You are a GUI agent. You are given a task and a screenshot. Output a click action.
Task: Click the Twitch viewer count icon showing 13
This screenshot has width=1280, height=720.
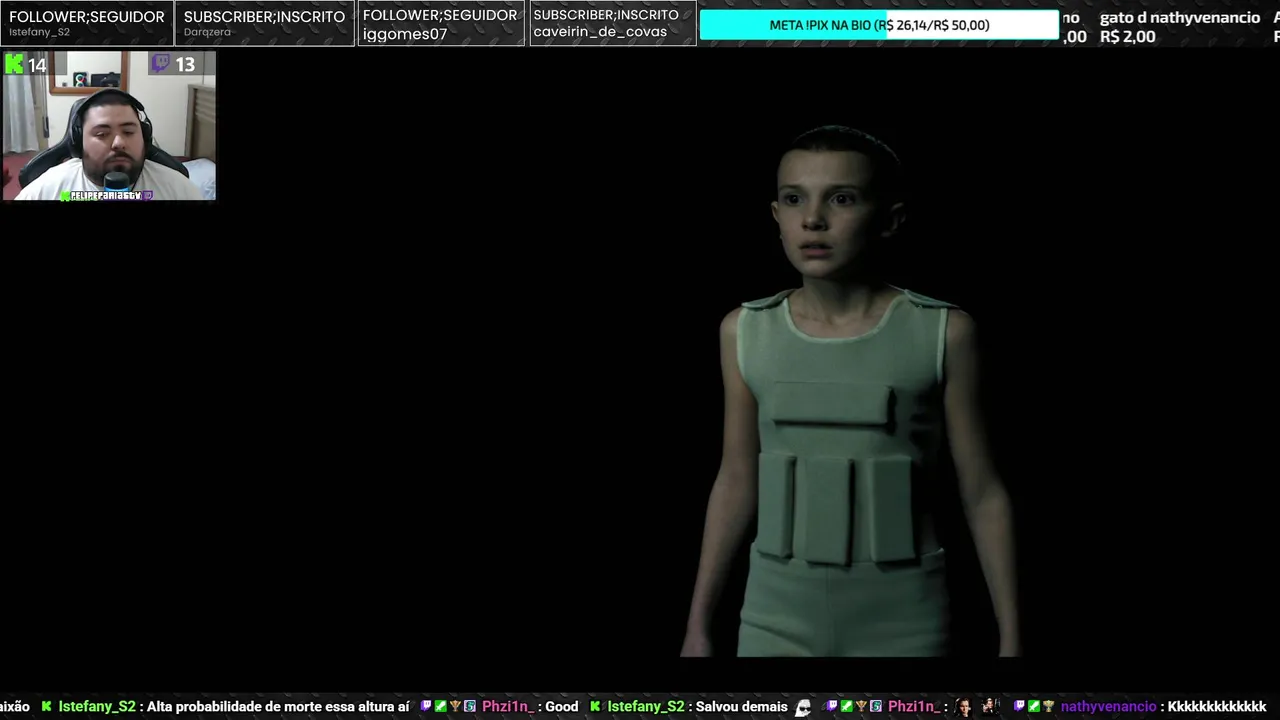[x=161, y=64]
